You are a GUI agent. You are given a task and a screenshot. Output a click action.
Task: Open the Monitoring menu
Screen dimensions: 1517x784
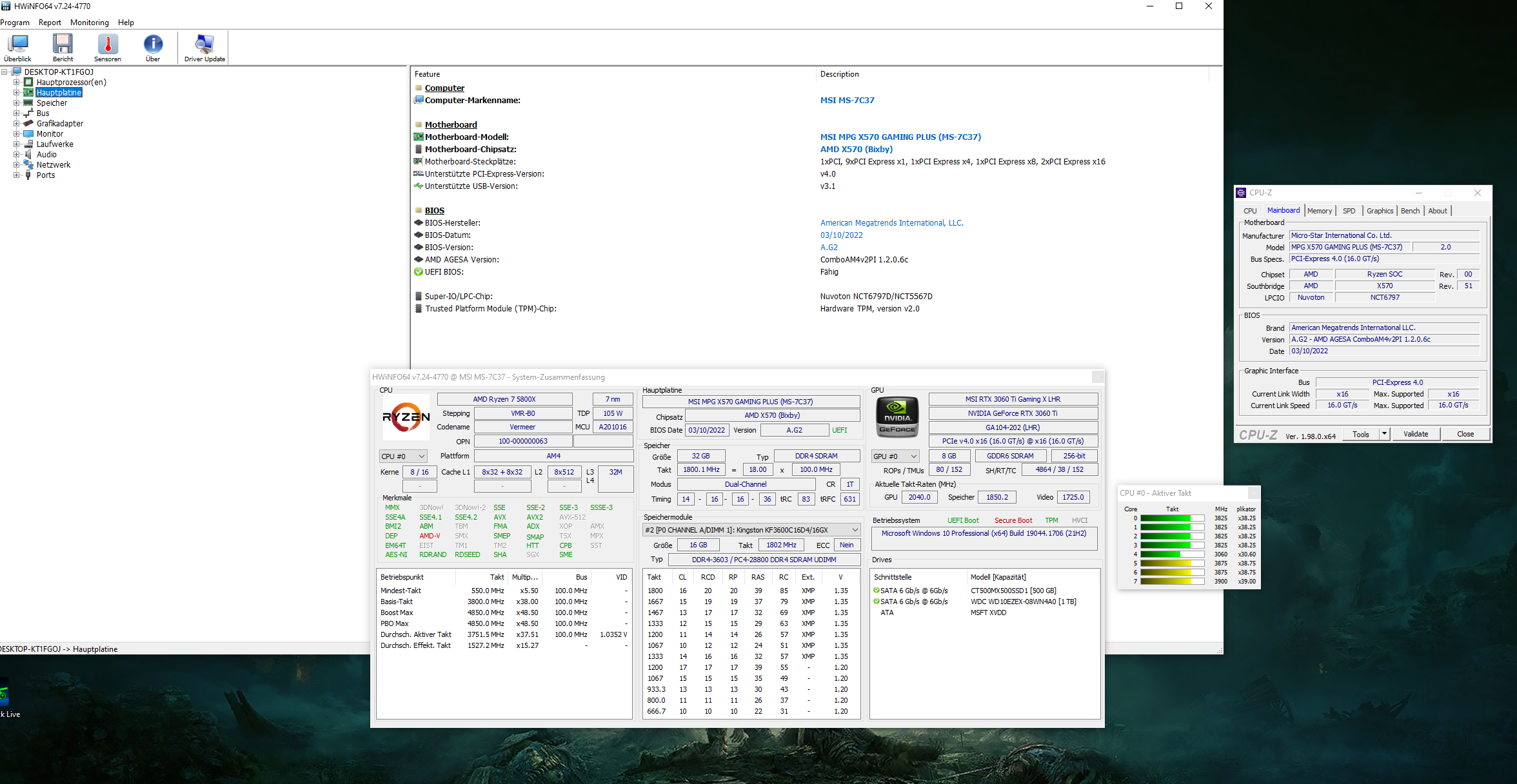pyautogui.click(x=89, y=23)
